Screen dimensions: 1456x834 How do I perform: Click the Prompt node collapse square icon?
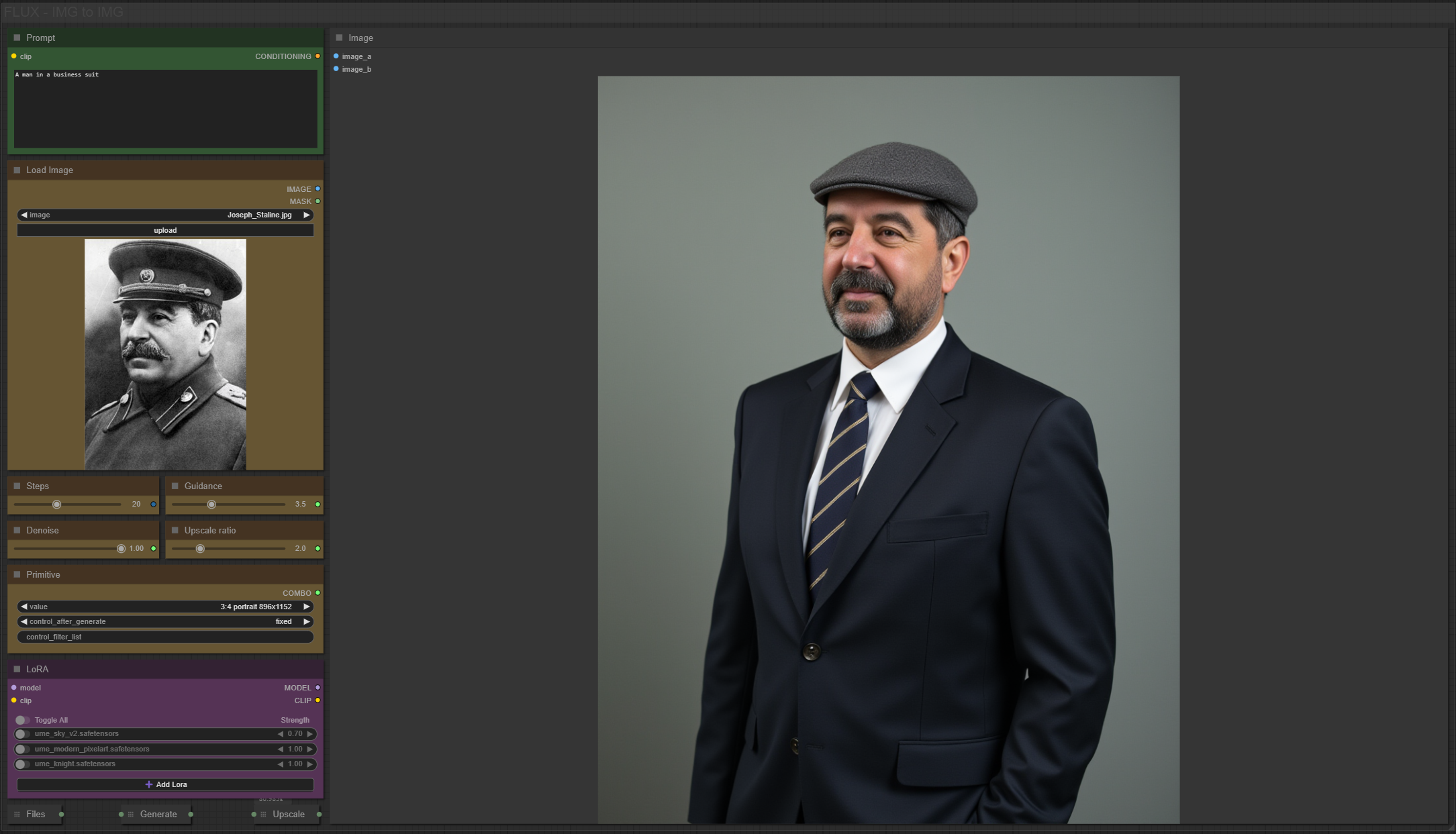click(x=17, y=38)
